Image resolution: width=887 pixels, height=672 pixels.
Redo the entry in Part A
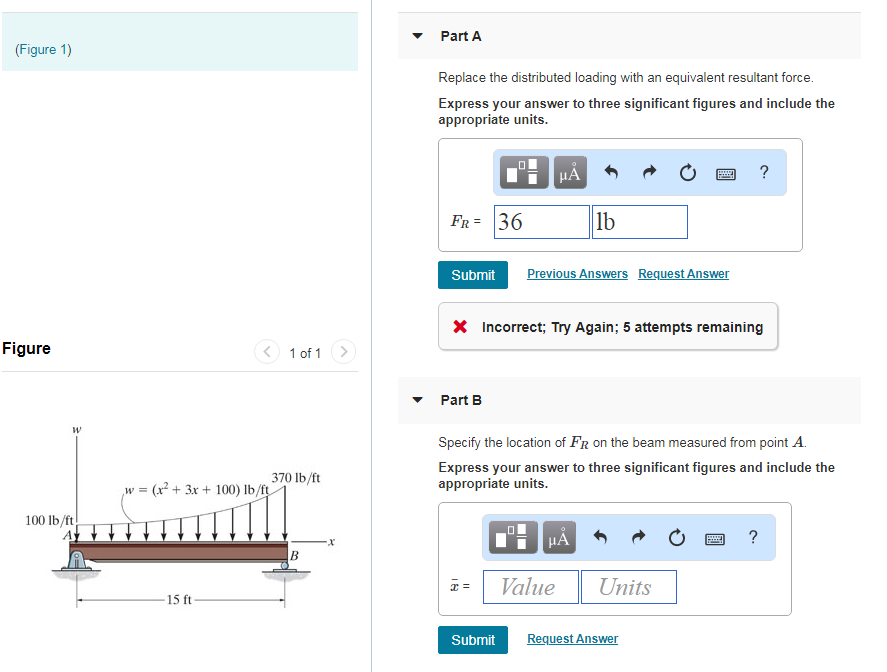pyautogui.click(x=649, y=172)
